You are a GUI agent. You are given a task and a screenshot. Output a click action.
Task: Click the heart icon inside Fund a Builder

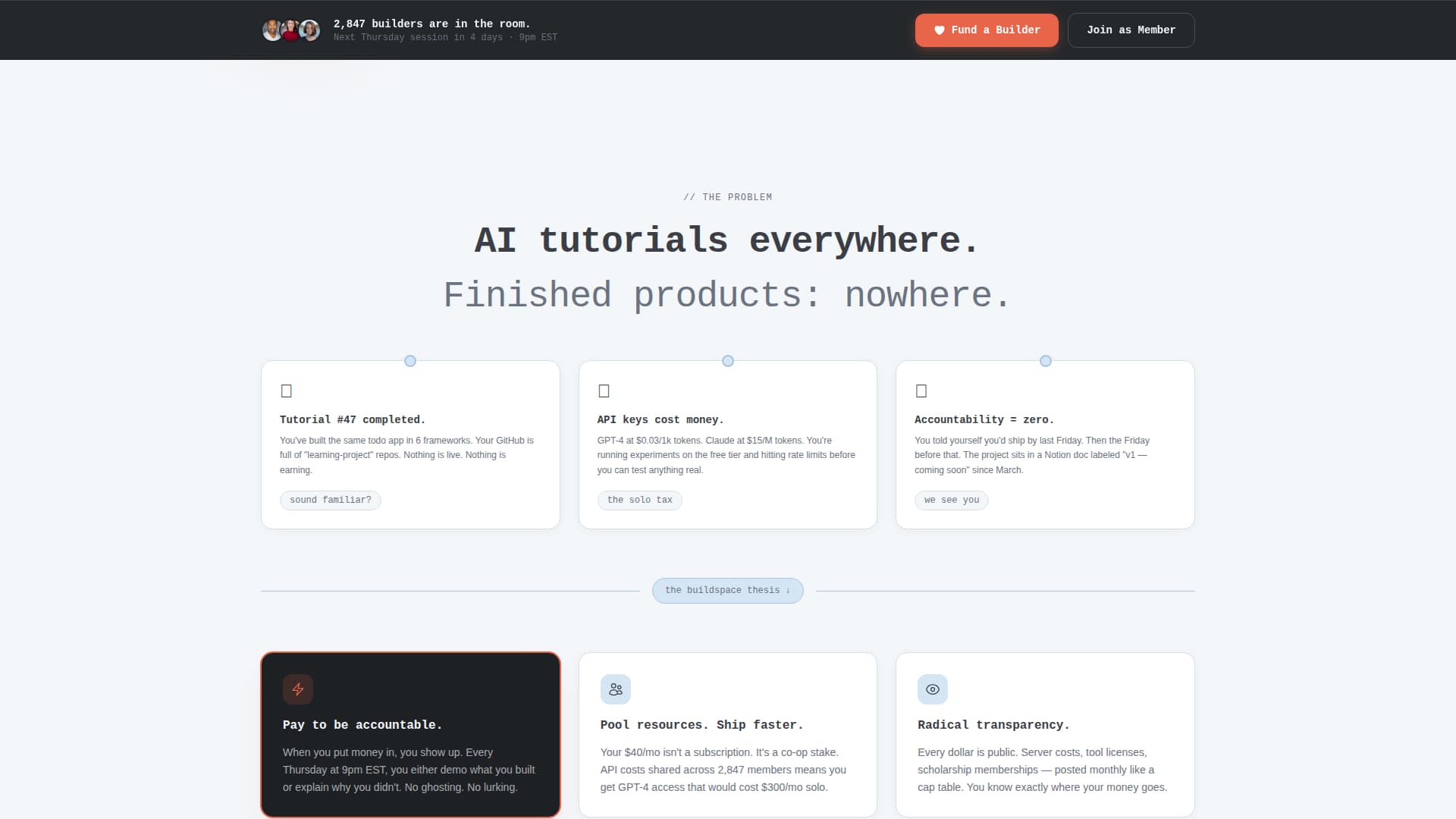pos(940,30)
